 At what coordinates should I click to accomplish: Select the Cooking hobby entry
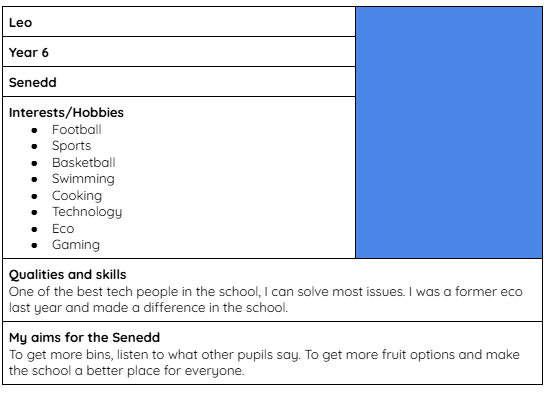point(77,196)
